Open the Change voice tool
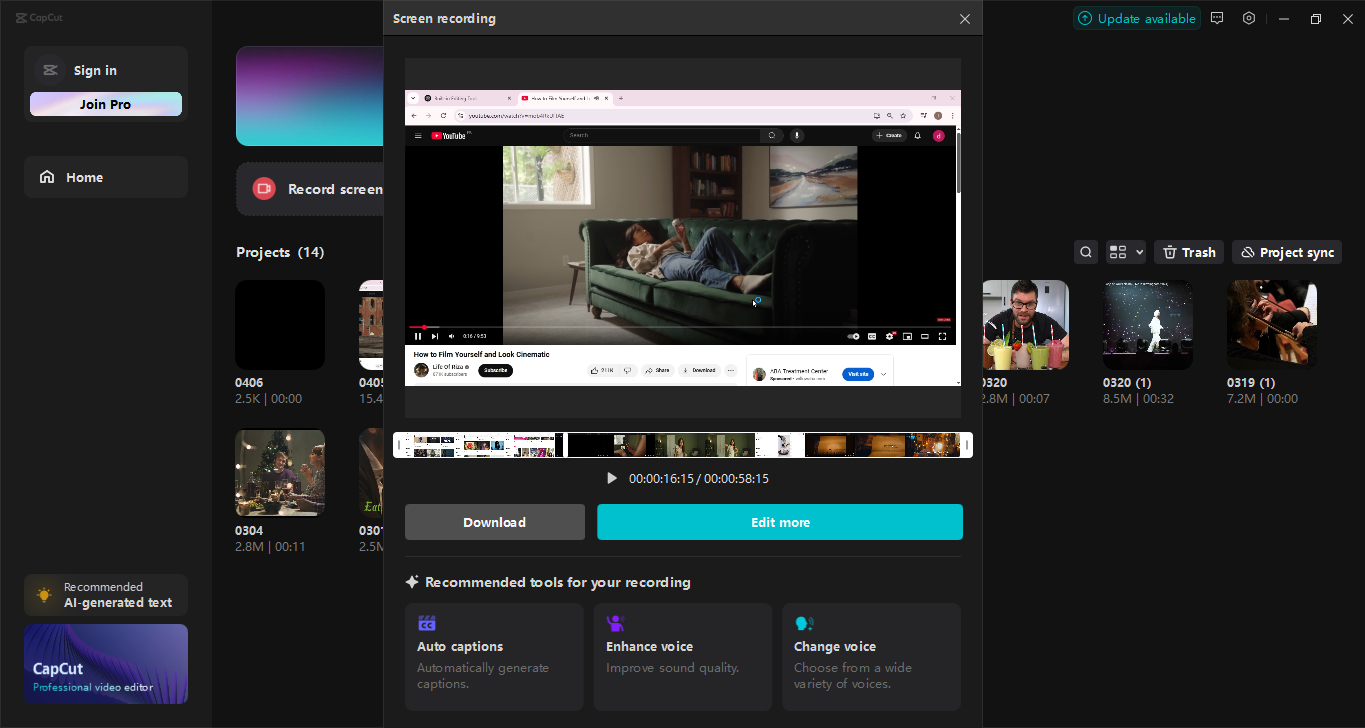Screen dimensions: 1365x728 tap(871, 656)
